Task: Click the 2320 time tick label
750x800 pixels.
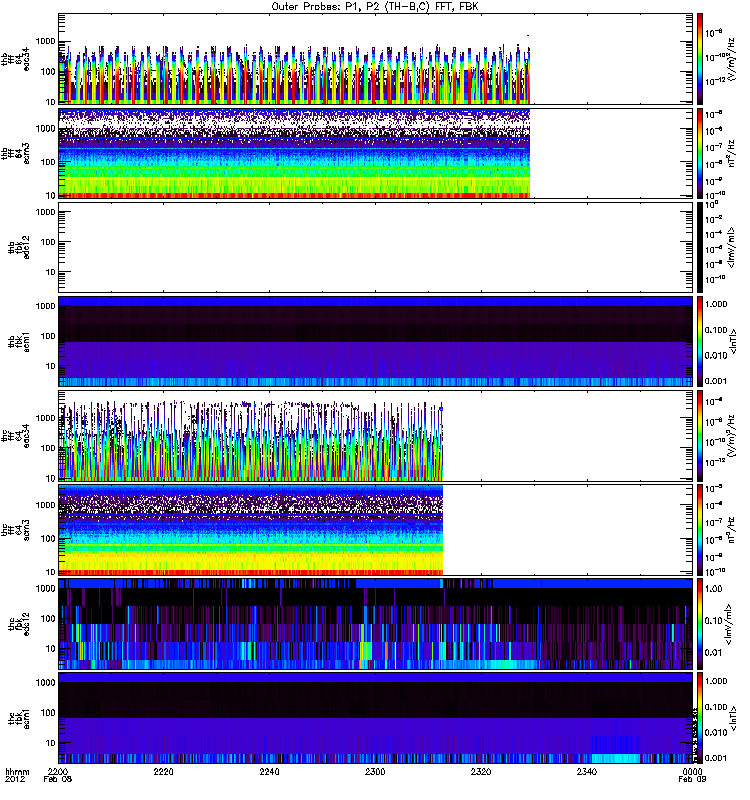Action: click(481, 772)
